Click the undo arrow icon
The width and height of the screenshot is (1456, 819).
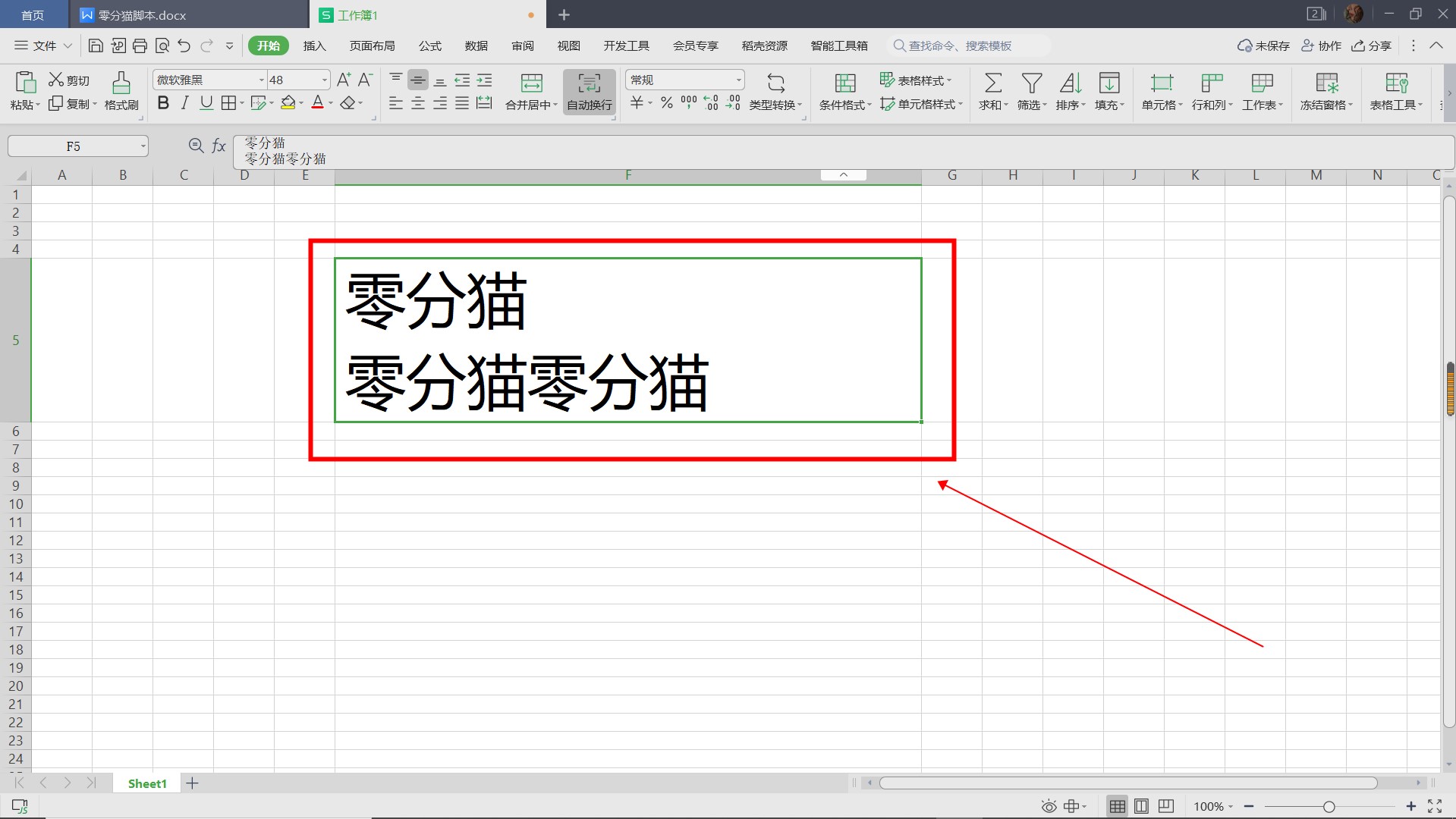click(184, 46)
